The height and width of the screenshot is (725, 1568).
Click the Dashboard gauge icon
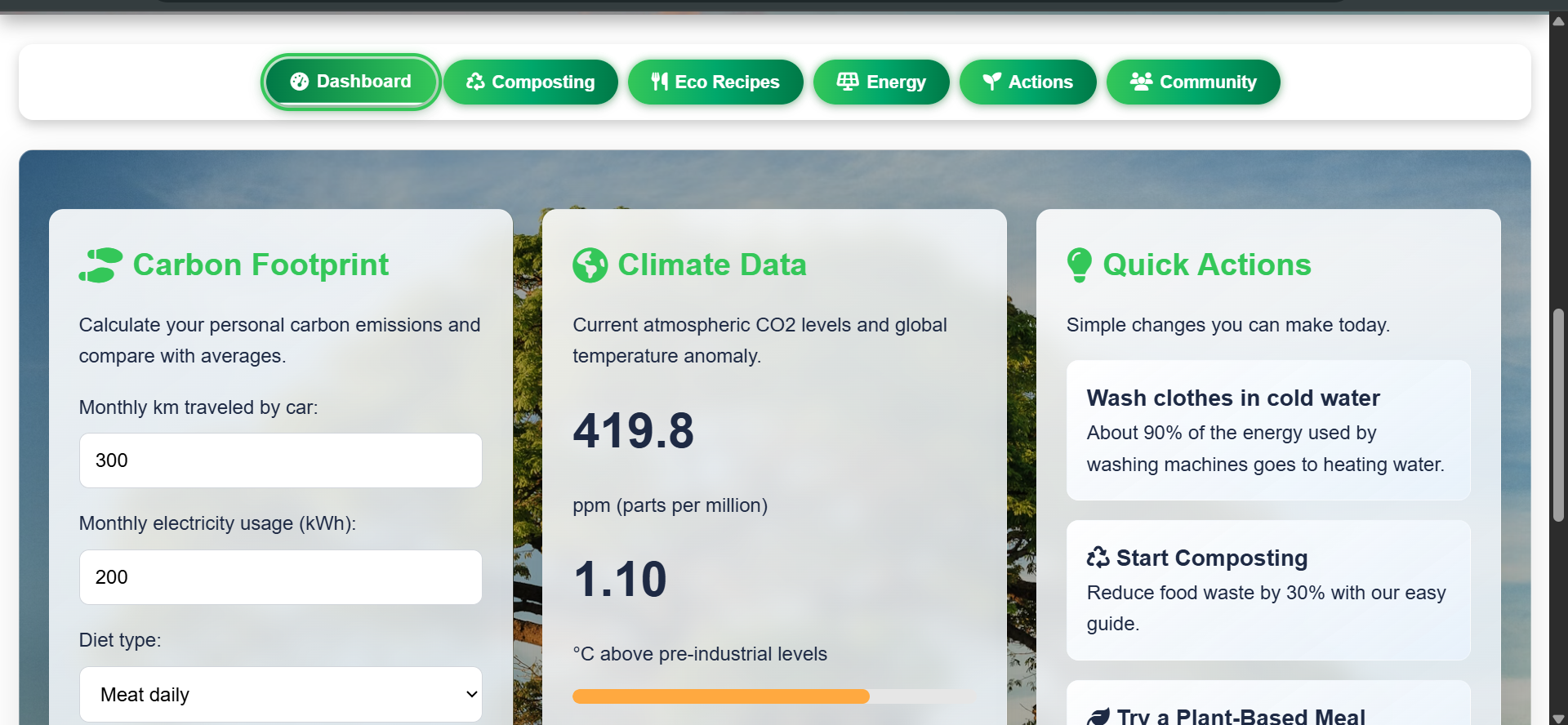[300, 82]
